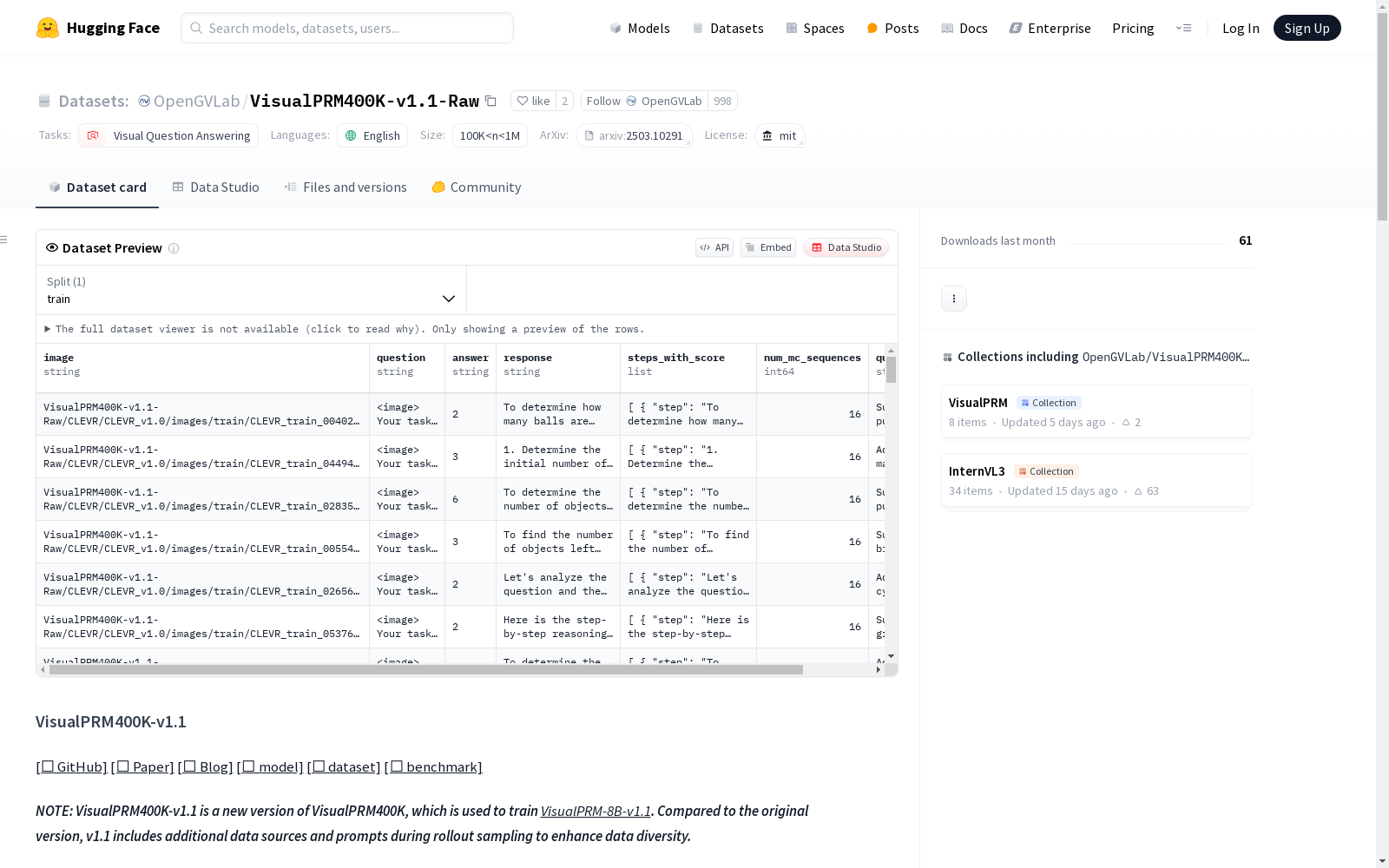Open Spaces in the top navigation
Screen dimensions: 1389x868
point(815,28)
